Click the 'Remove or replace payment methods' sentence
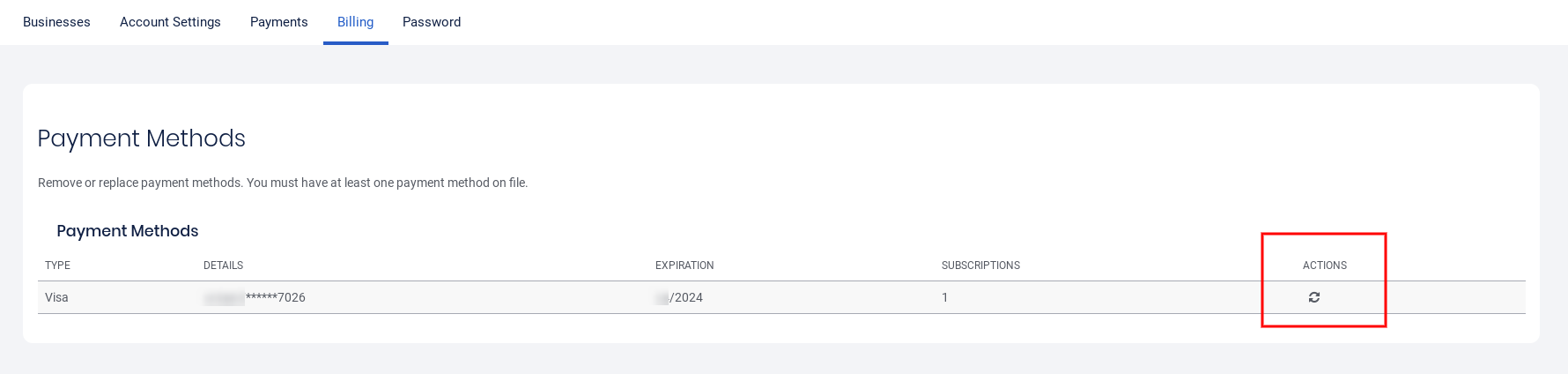1568x374 pixels. [140, 183]
